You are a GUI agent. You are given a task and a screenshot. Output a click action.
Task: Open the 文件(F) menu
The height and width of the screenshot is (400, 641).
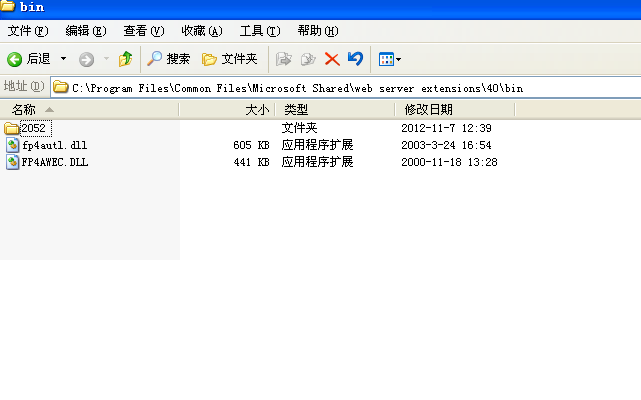[x=28, y=31]
